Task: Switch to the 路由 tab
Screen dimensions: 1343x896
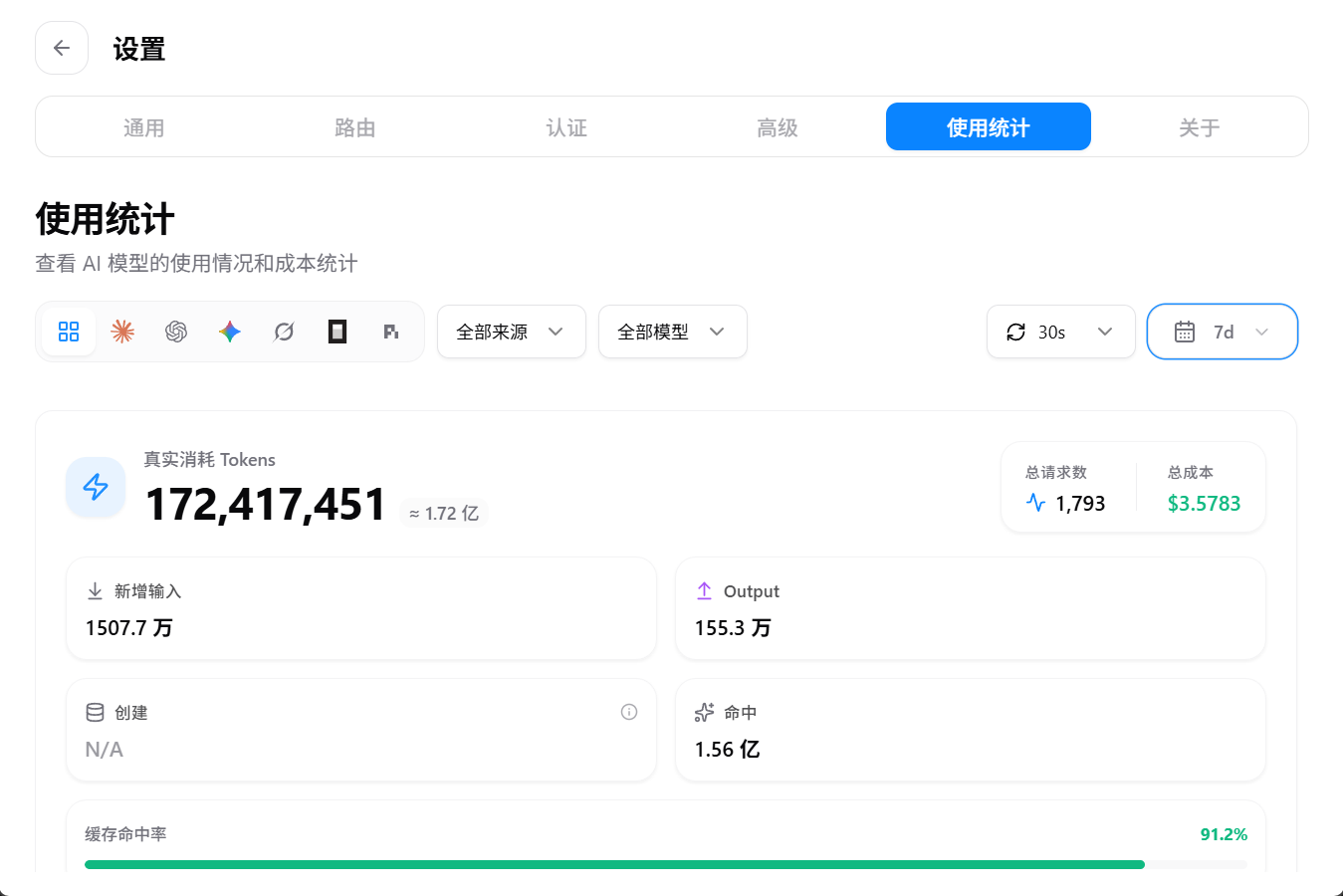Action: tap(355, 127)
